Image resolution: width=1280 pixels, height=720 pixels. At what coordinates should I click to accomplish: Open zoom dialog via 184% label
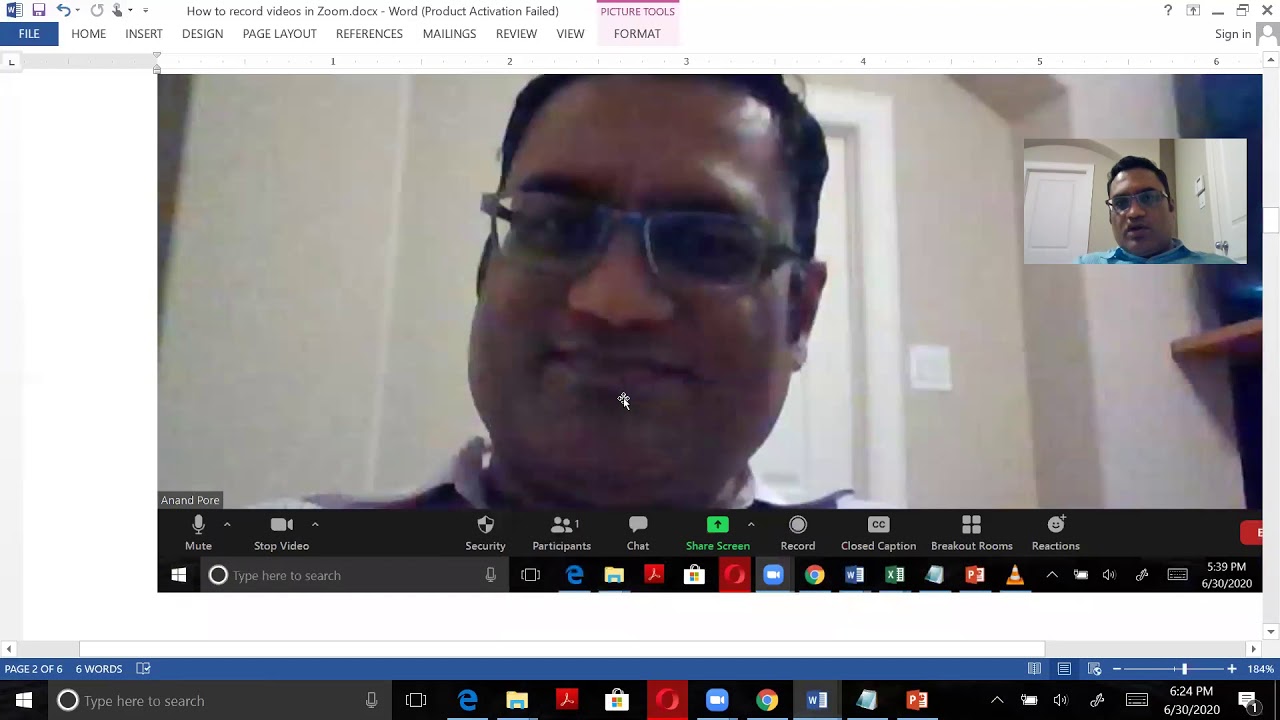coord(1260,669)
